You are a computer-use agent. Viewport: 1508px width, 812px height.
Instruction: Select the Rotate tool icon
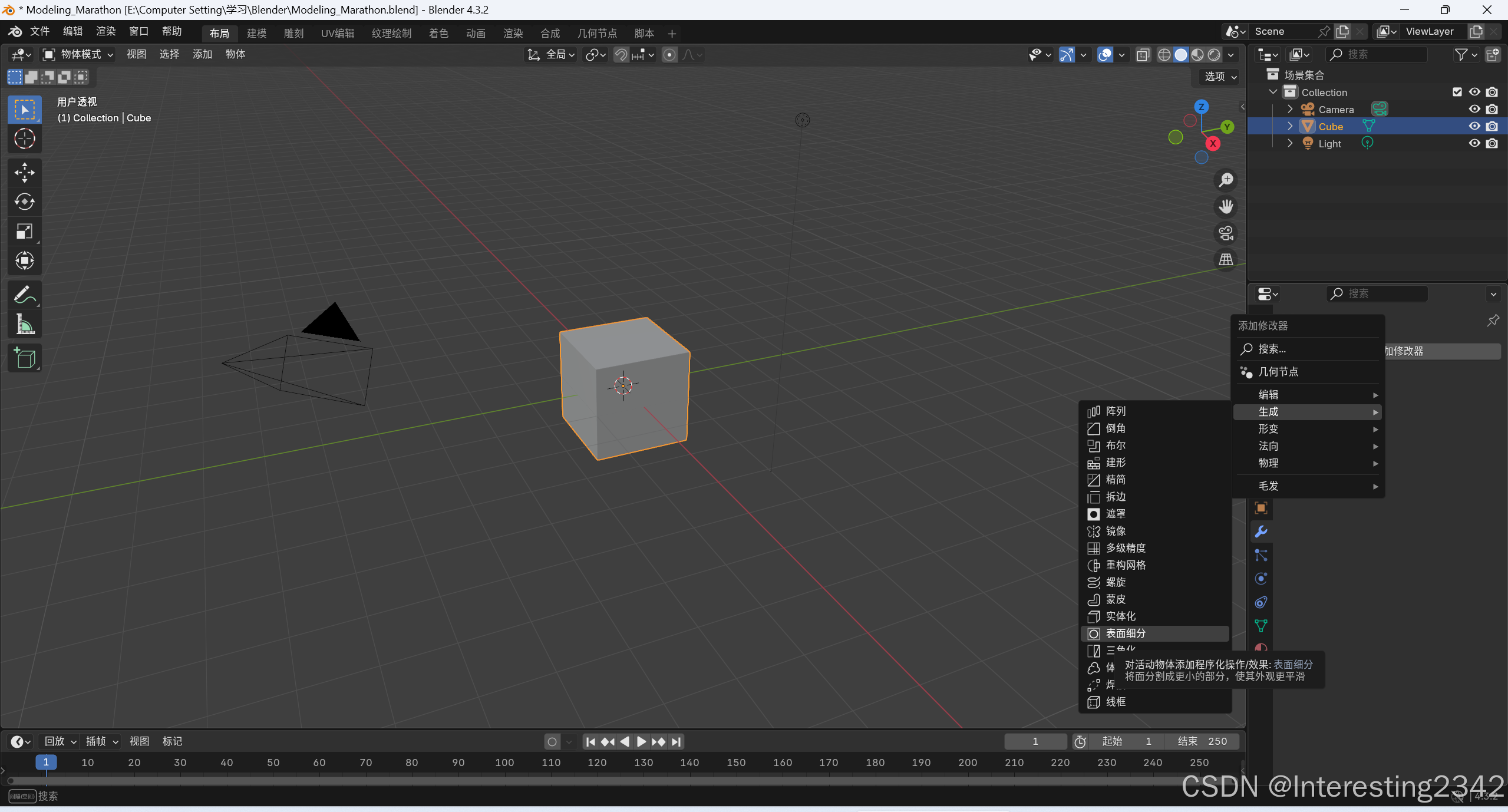[24, 202]
